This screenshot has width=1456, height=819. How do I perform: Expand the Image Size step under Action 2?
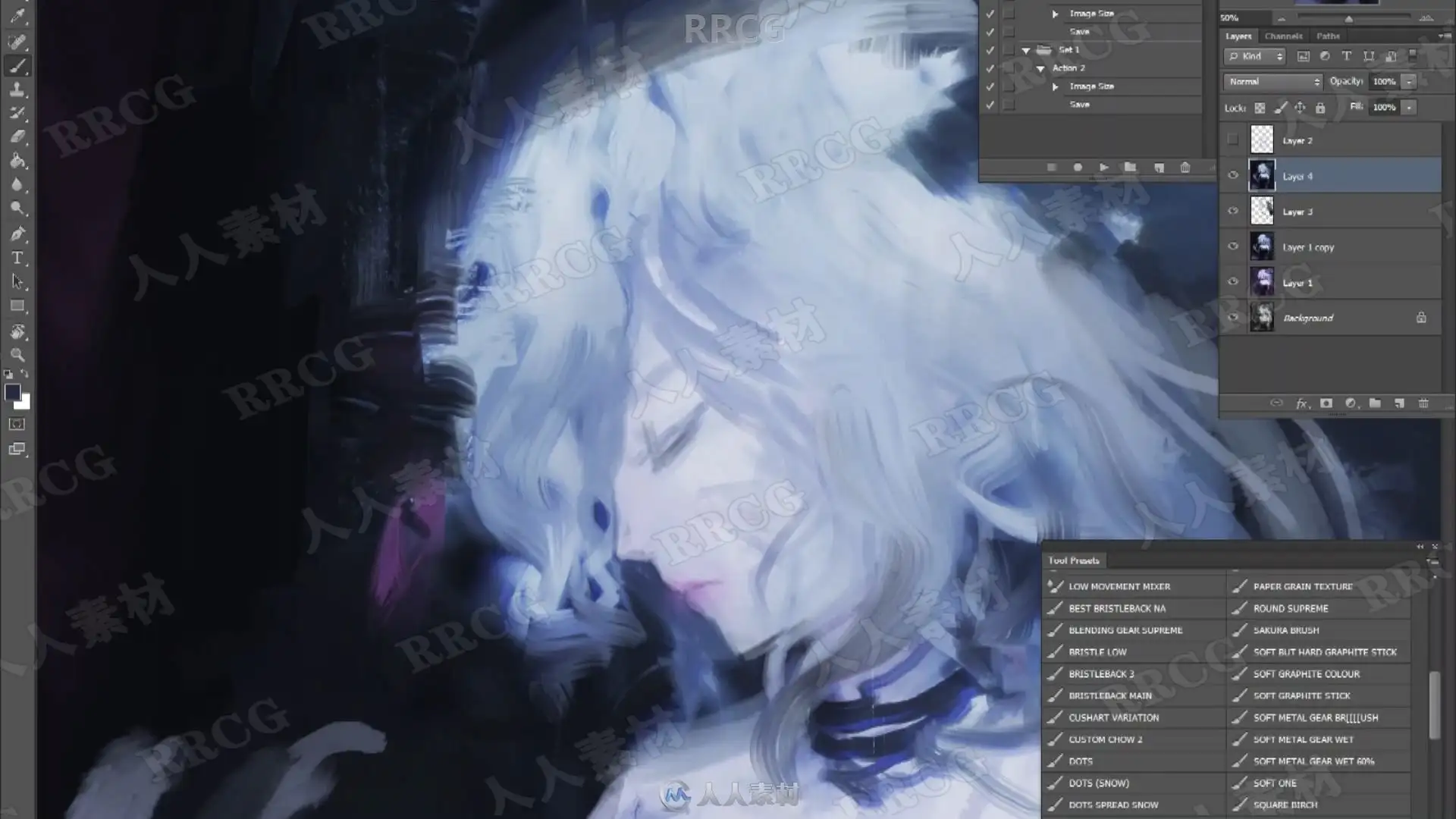[x=1055, y=86]
